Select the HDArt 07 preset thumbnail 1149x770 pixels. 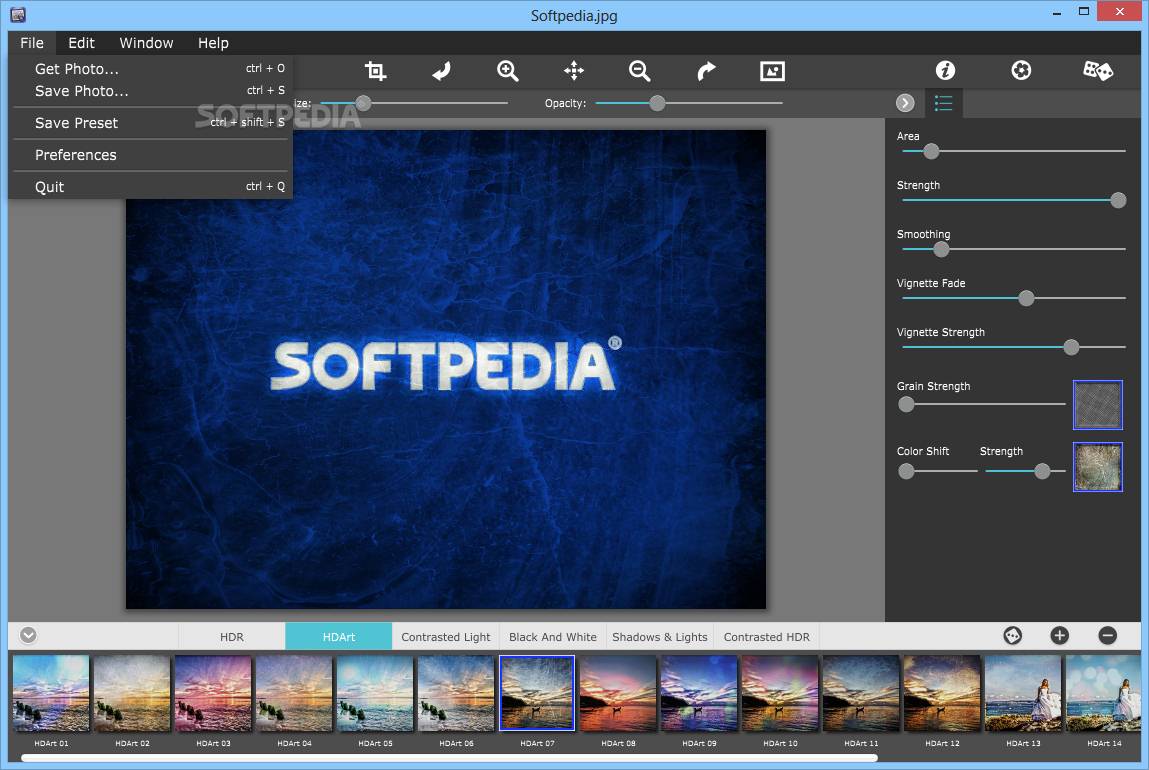pos(537,694)
